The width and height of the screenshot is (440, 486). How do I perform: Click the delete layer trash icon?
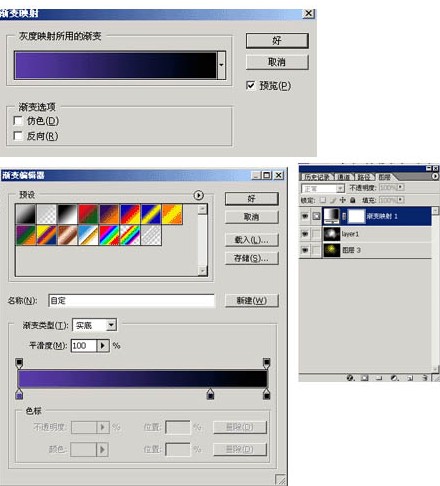424,378
